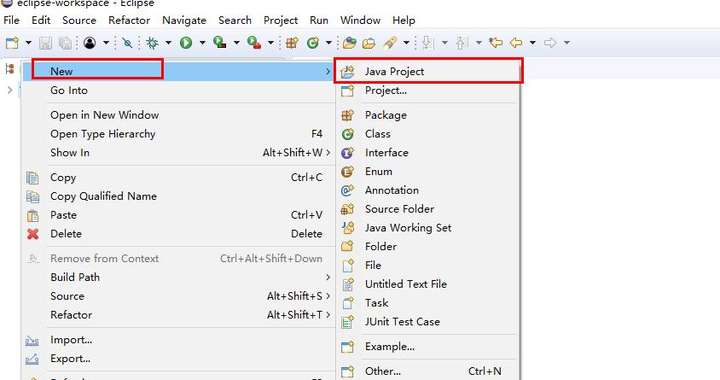
Task: Open the File menu
Action: pos(11,20)
